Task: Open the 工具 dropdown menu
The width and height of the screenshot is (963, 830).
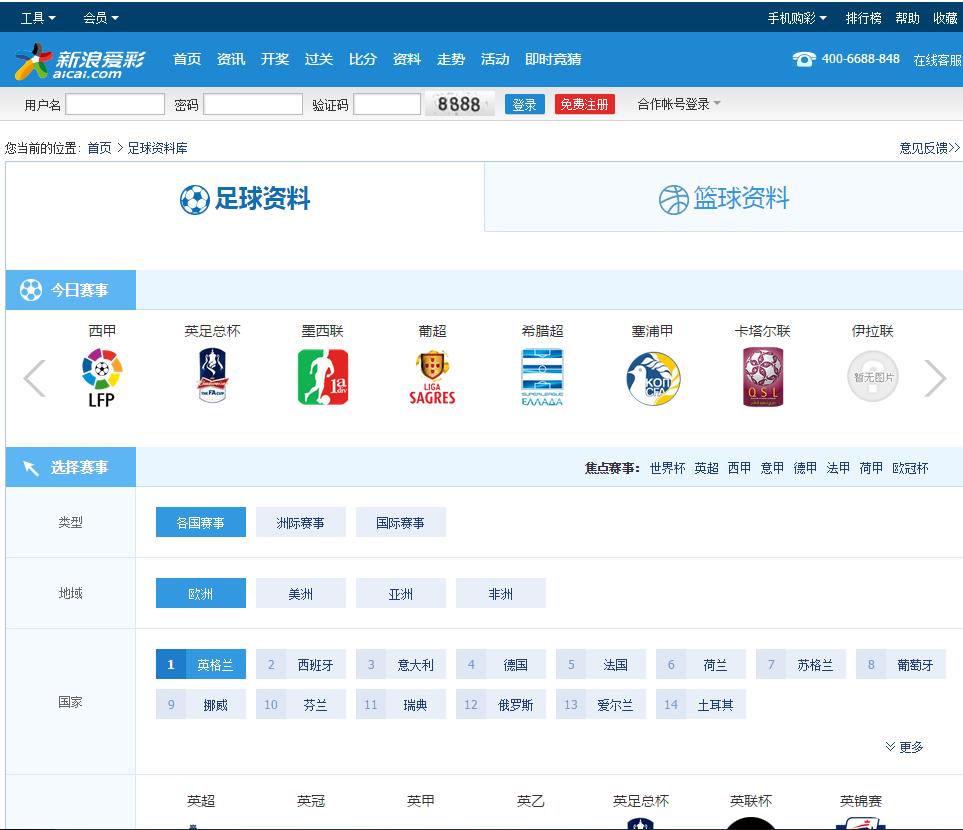Action: pos(38,18)
